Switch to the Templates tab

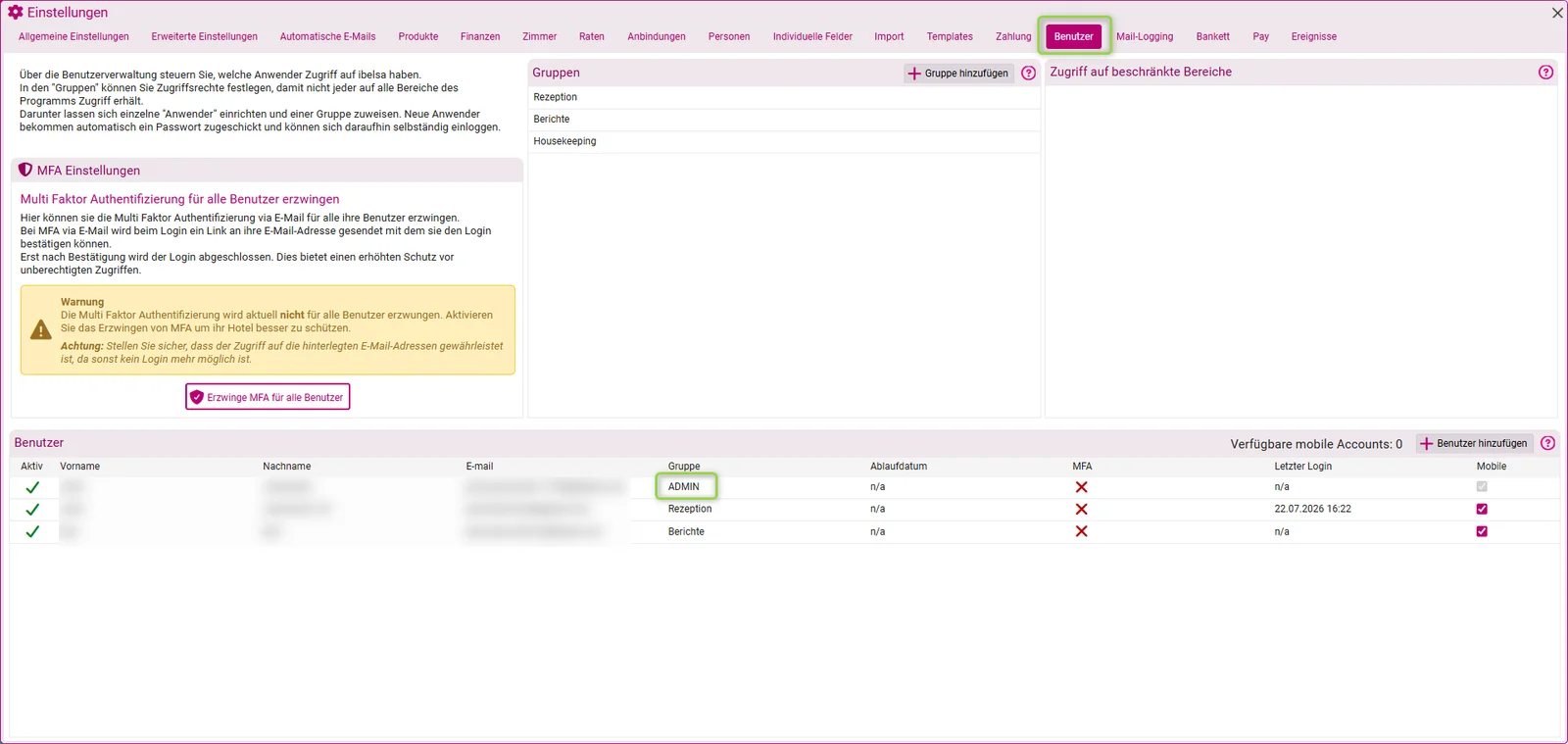coord(950,36)
